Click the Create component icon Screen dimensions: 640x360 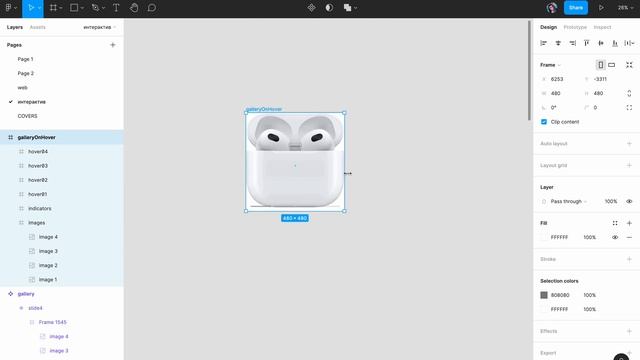(311, 8)
